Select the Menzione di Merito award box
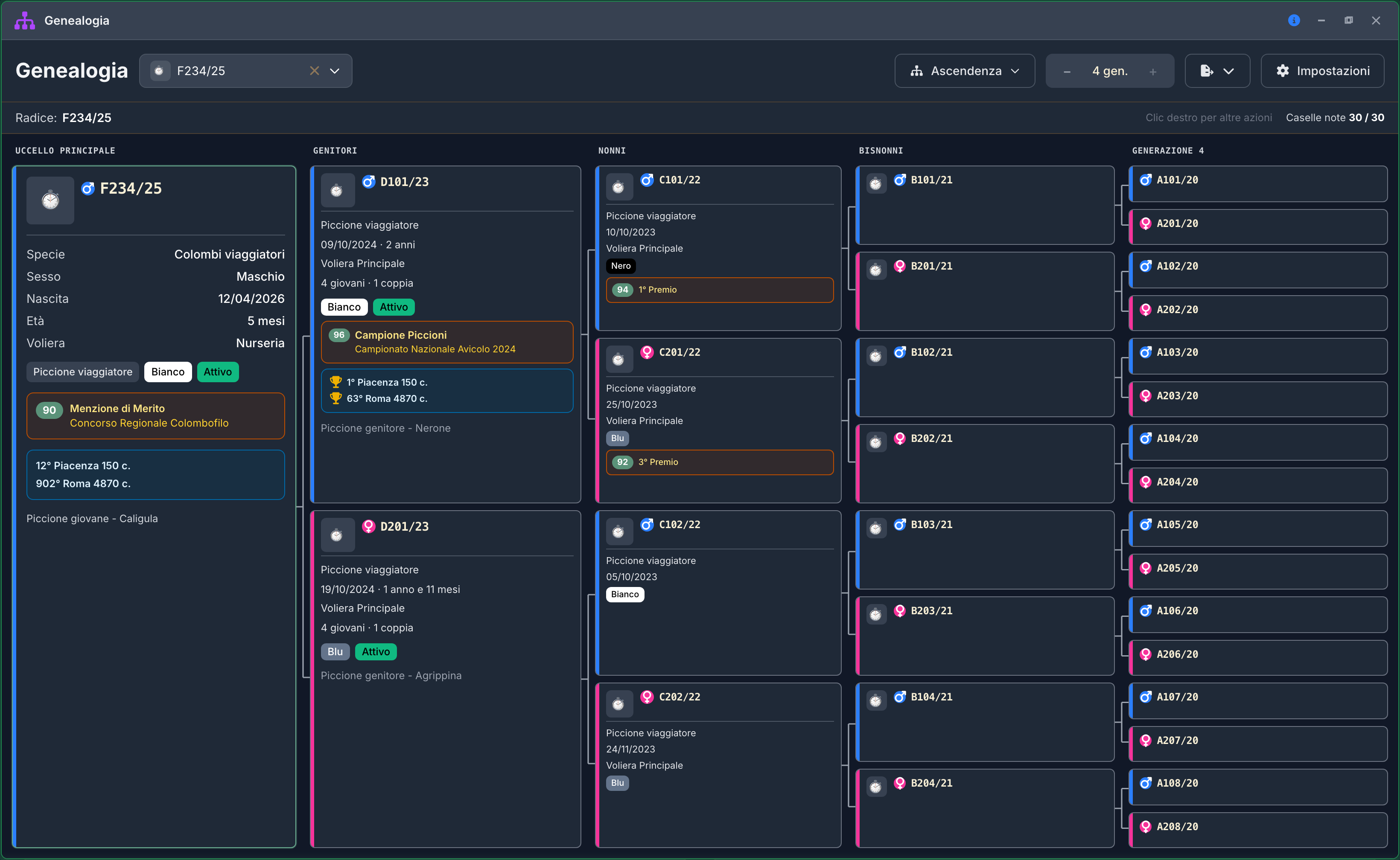1400x860 pixels. tap(155, 416)
